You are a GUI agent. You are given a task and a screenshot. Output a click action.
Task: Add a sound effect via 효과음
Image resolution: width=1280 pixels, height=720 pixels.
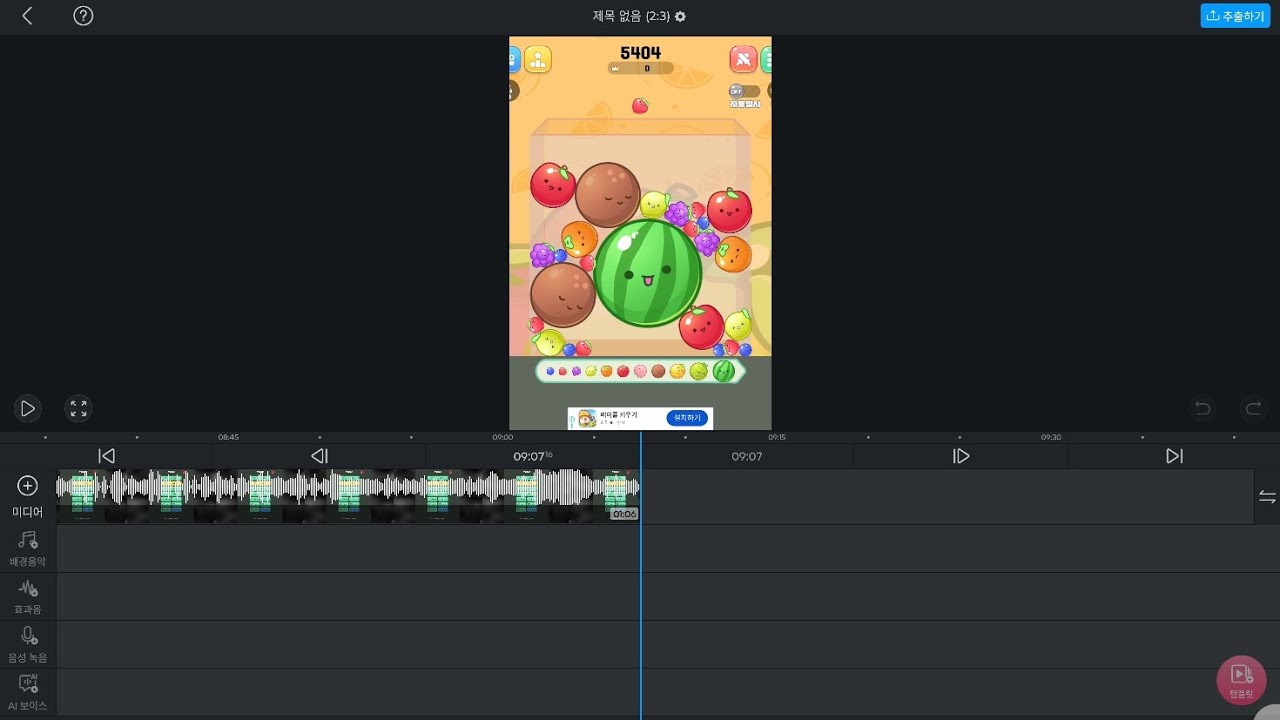(28, 596)
